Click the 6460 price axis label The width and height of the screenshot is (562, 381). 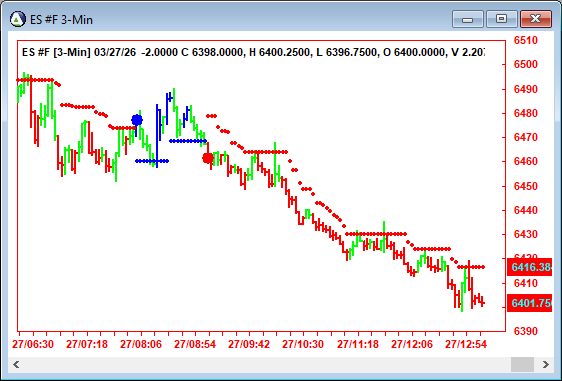click(x=526, y=161)
